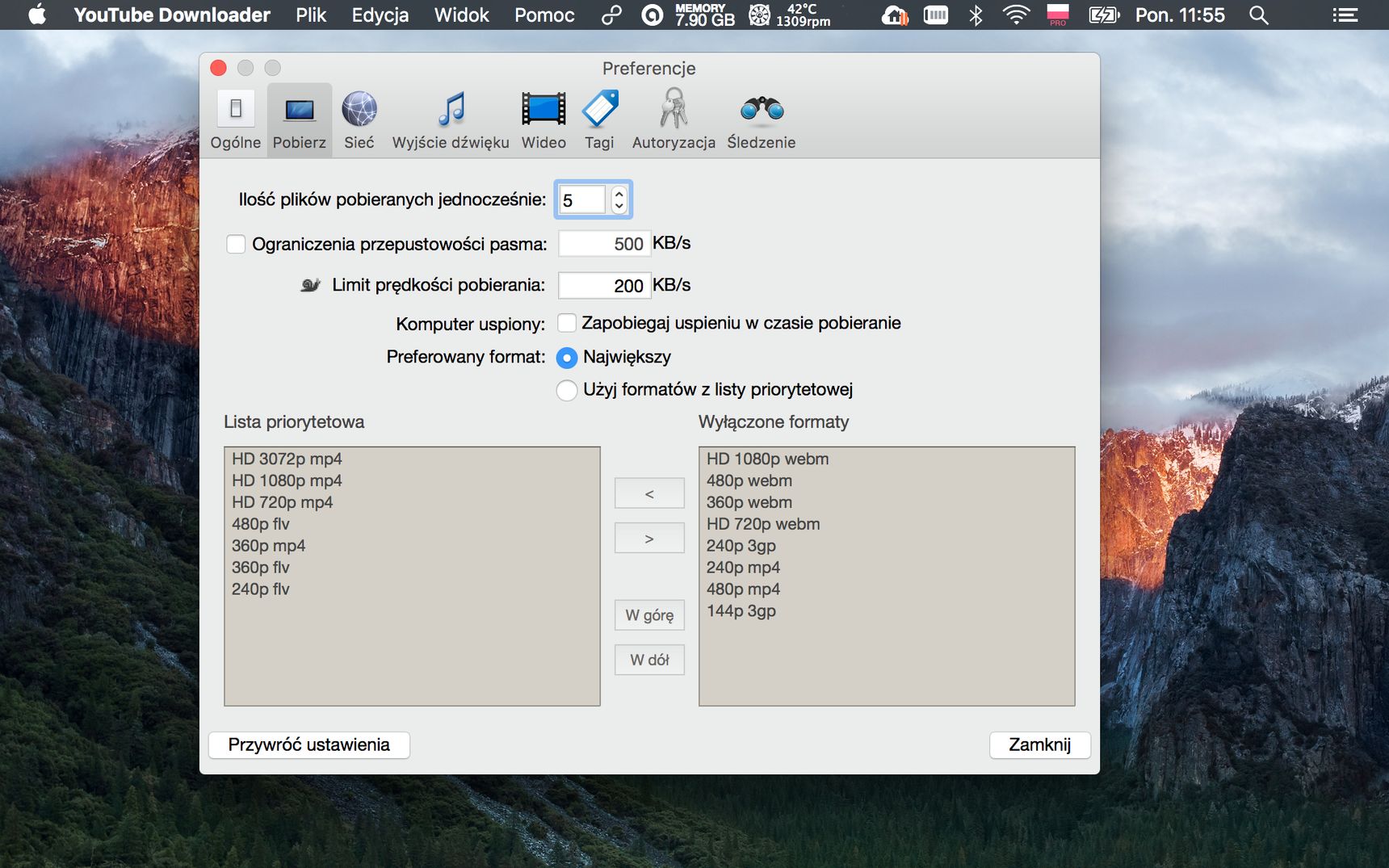
Task: Select 360p webm in disabled formats
Action: click(x=887, y=502)
